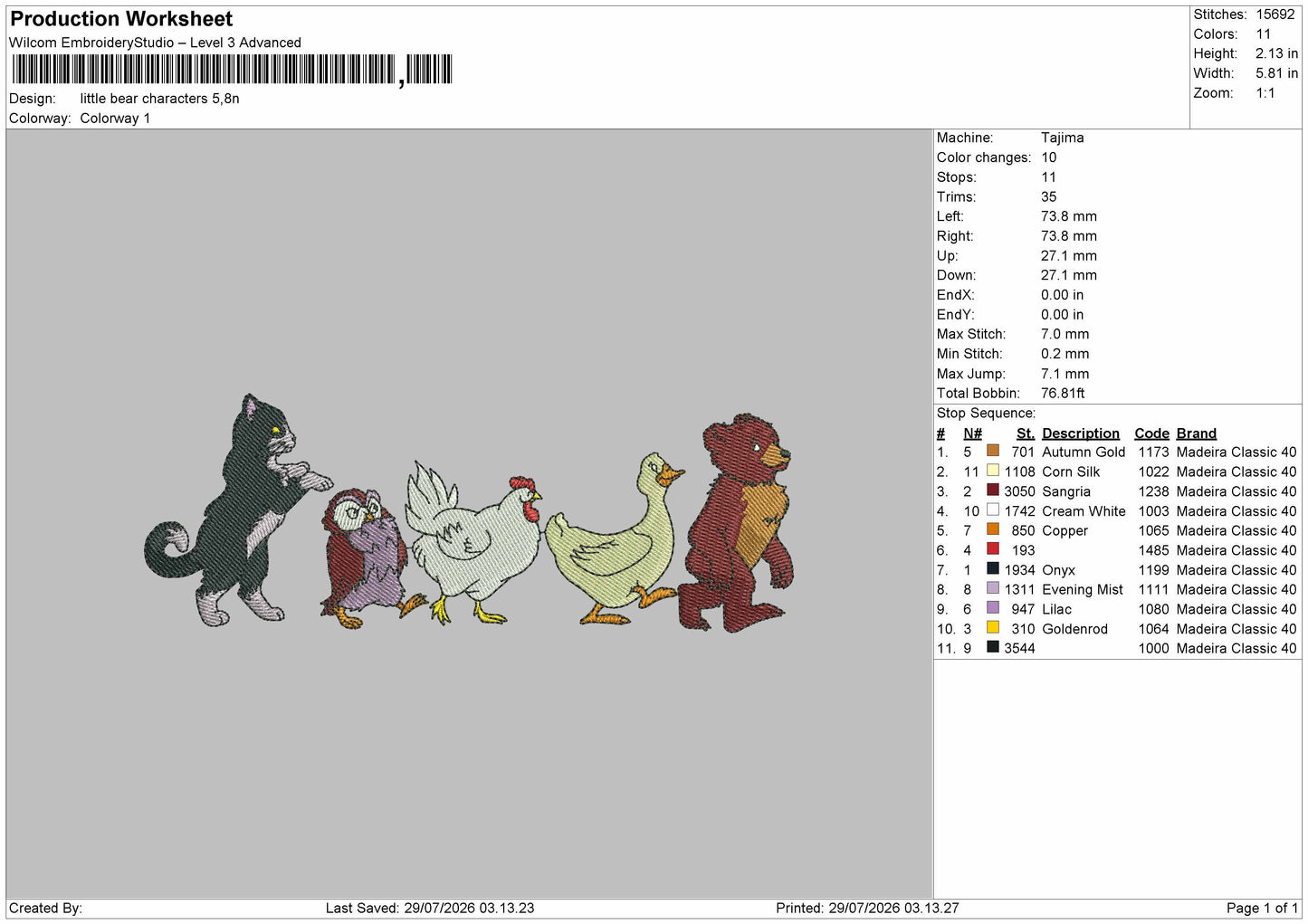Click 'Page 1 of 1' in the footer
The height and width of the screenshot is (924, 1308).
coord(1262,908)
